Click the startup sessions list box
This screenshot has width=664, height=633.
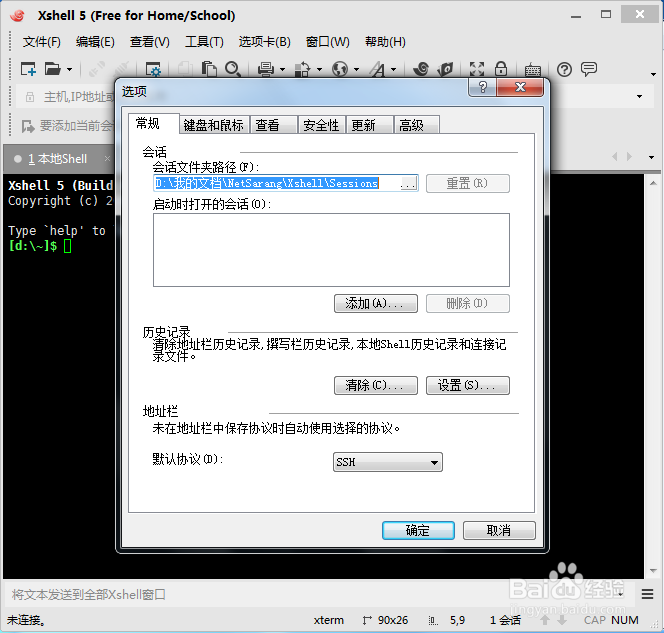[x=331, y=250]
